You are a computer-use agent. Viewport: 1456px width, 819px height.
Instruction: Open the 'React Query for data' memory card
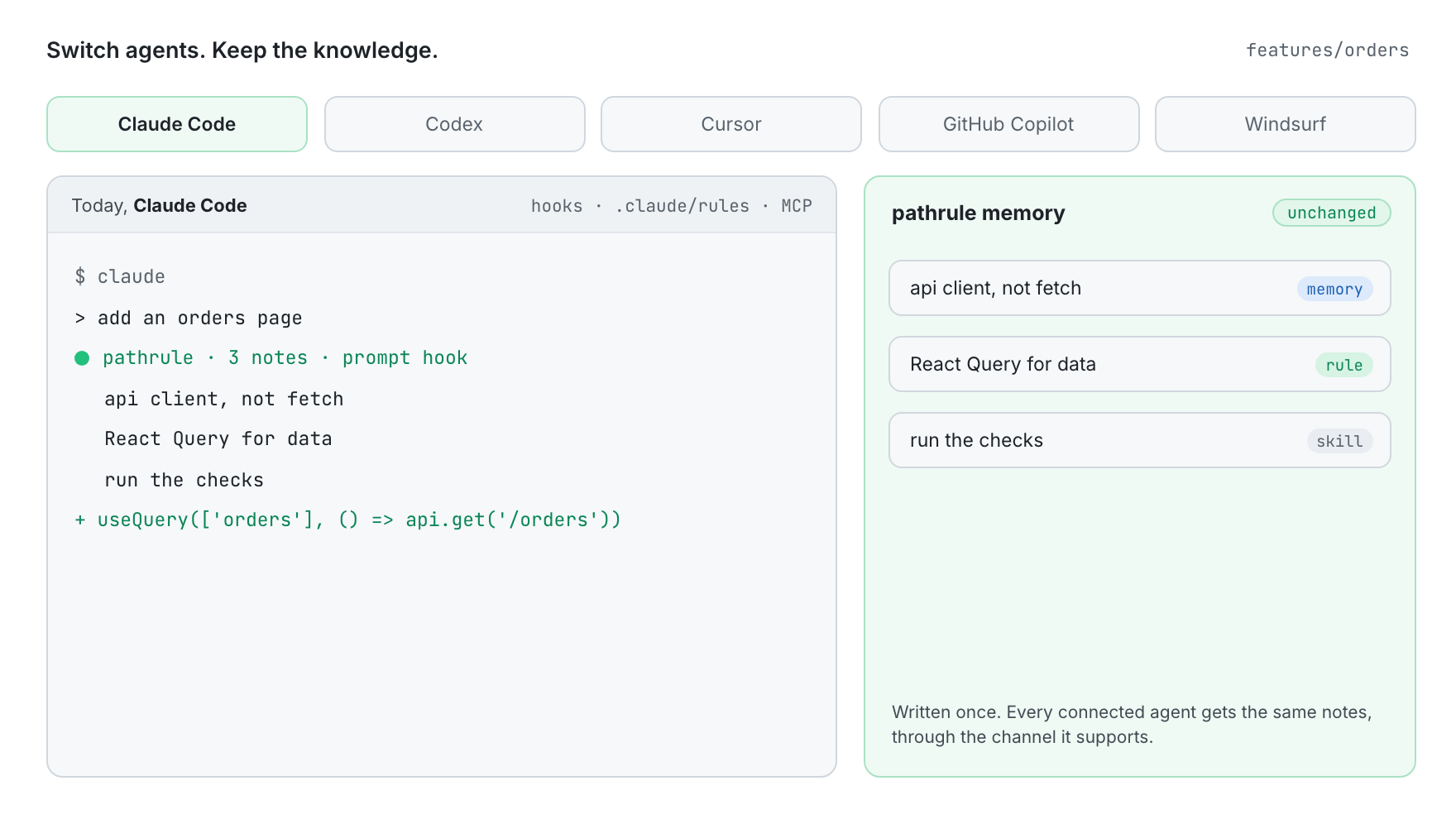pos(1140,364)
